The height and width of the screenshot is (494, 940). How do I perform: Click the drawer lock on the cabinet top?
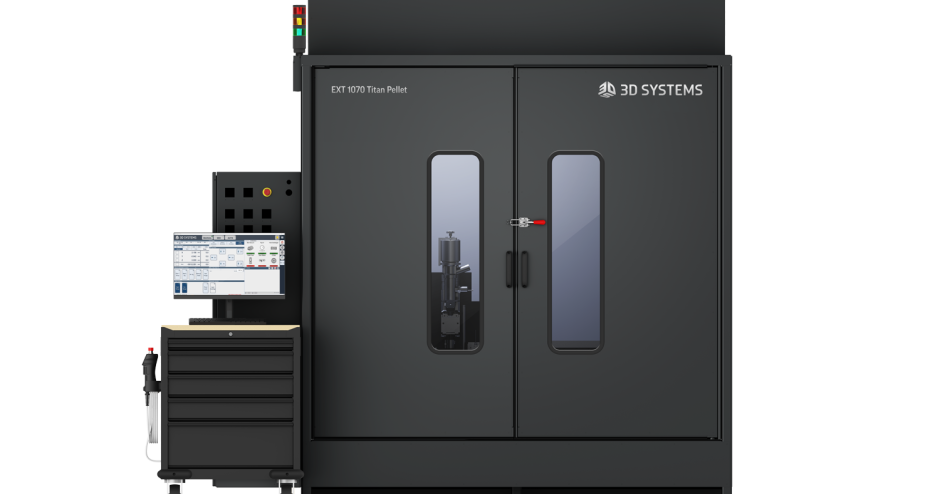pos(229,332)
